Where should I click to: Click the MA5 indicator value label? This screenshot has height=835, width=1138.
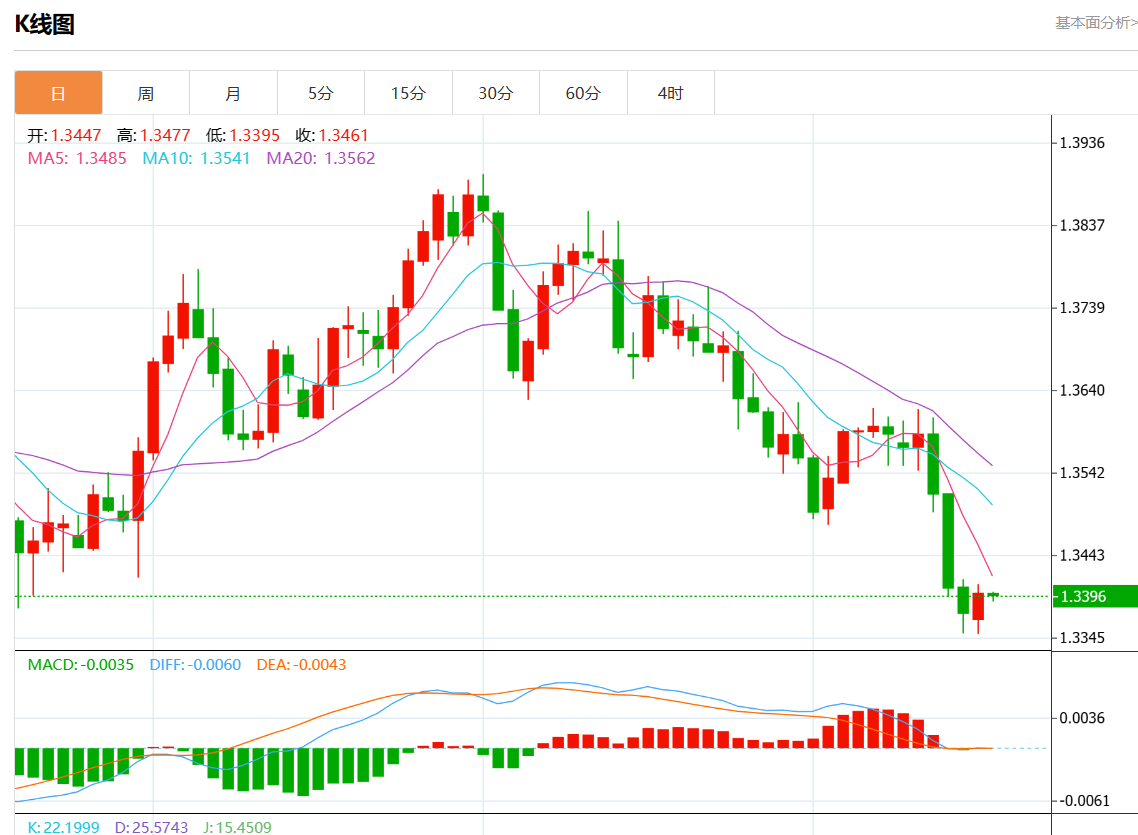[77, 158]
